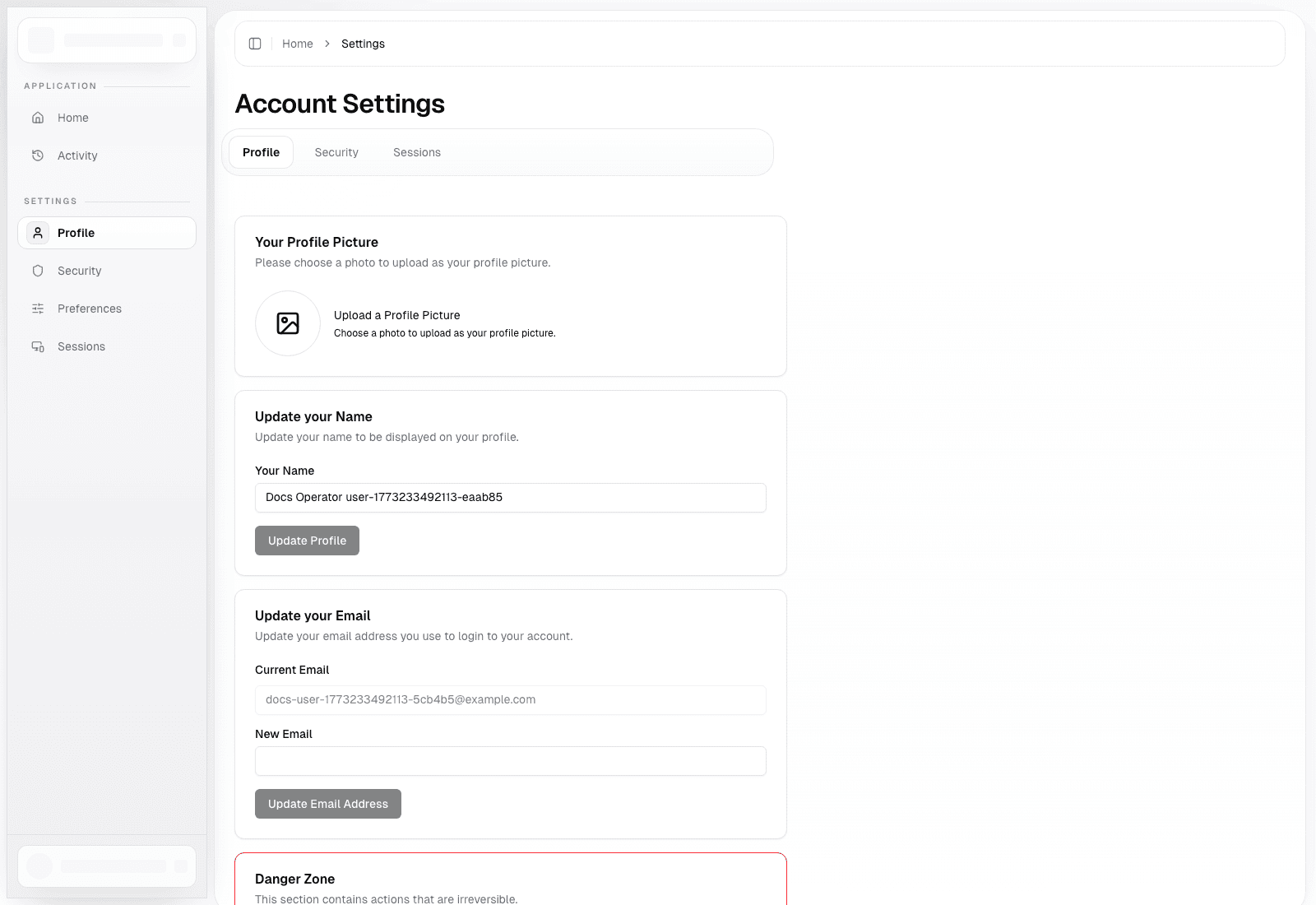Click the image icon to upload profile picture

[287, 323]
